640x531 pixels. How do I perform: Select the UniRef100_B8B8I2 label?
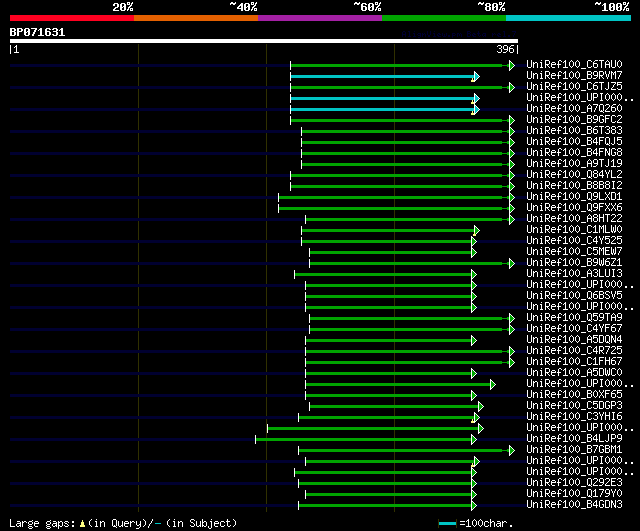click(x=574, y=186)
